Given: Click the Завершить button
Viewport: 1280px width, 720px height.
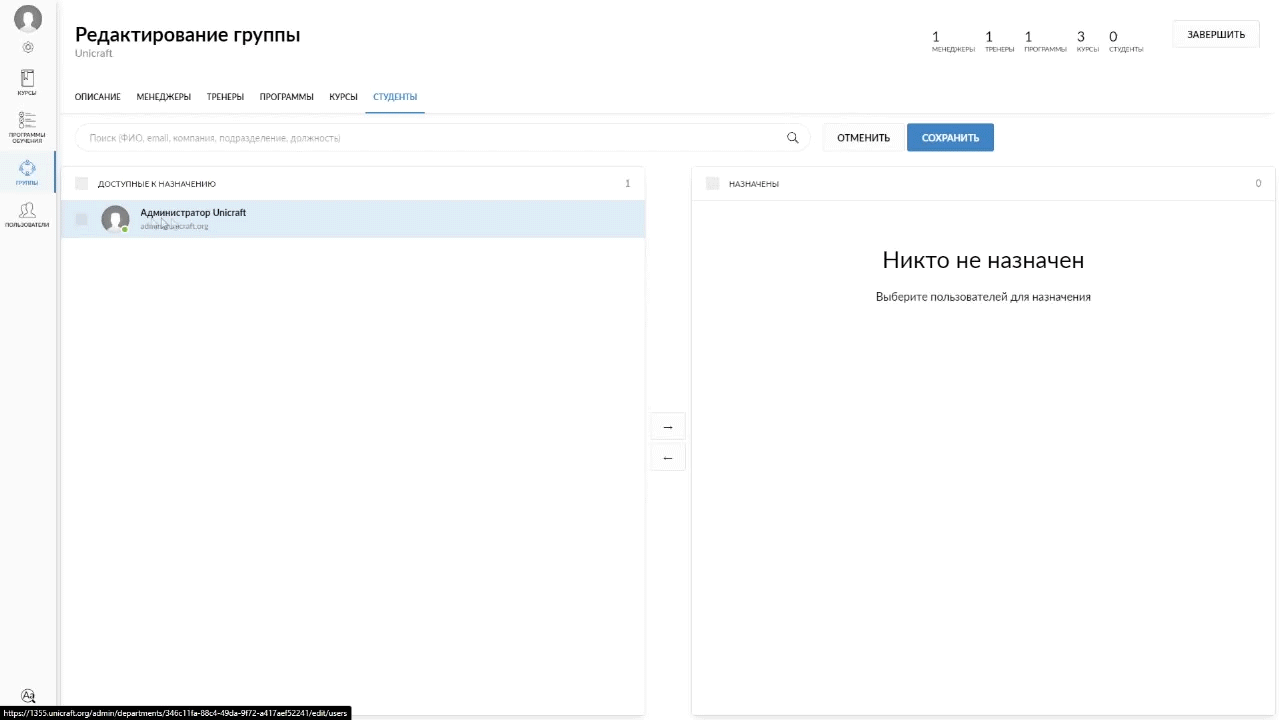Looking at the screenshot, I should point(1216,35).
